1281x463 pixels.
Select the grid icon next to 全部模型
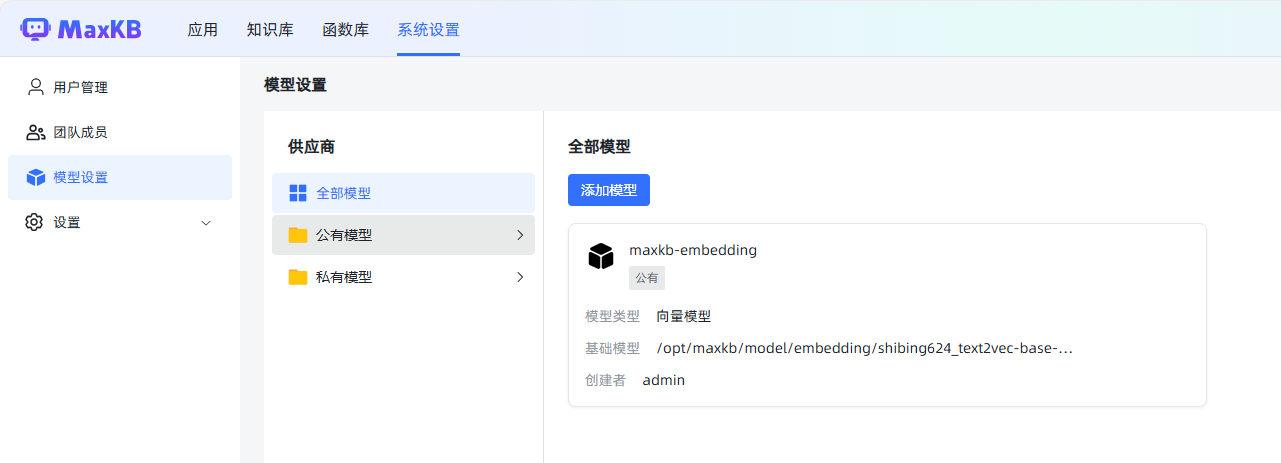coord(298,193)
